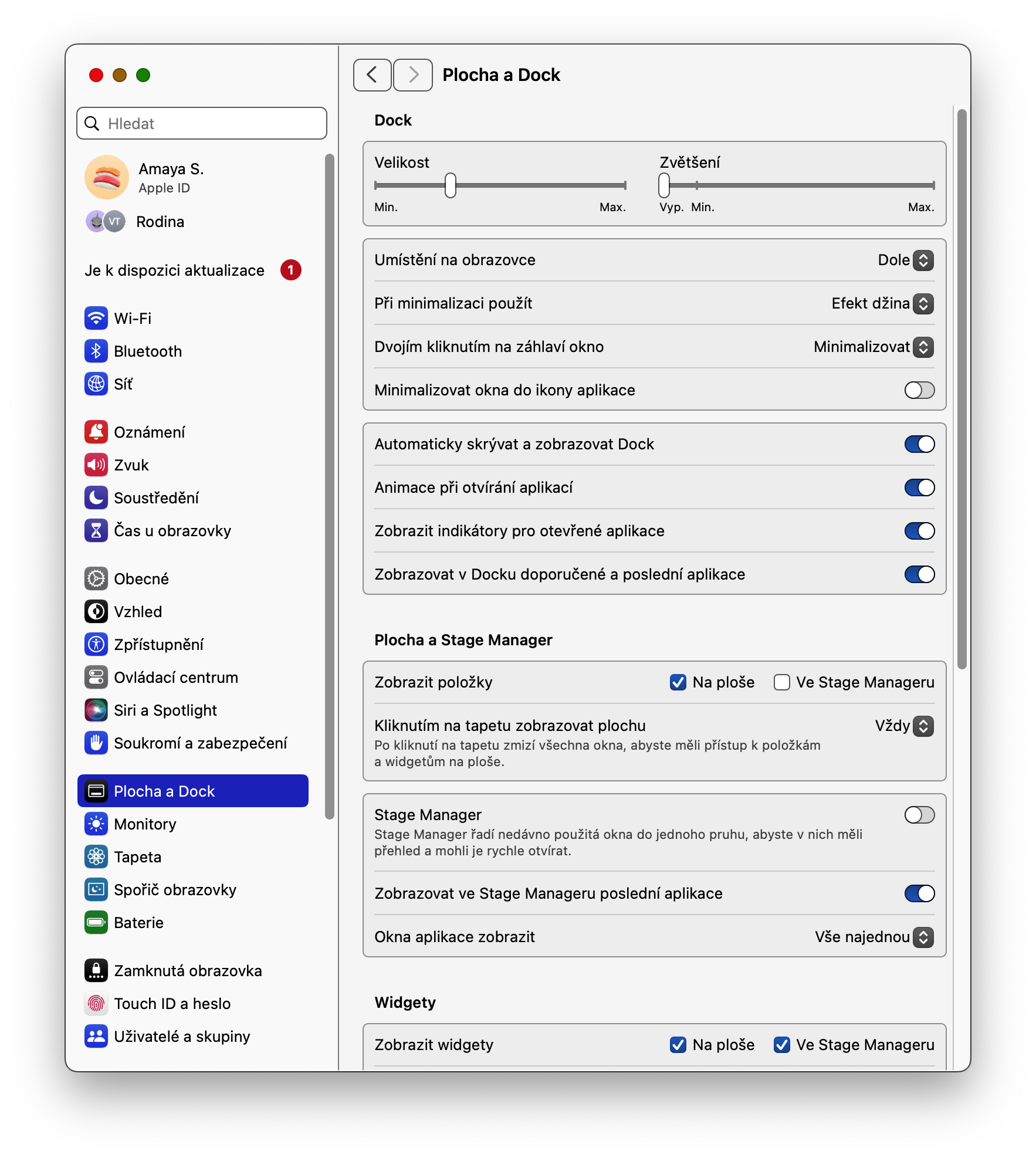Click the Zvětšení magnification slider

click(x=797, y=185)
